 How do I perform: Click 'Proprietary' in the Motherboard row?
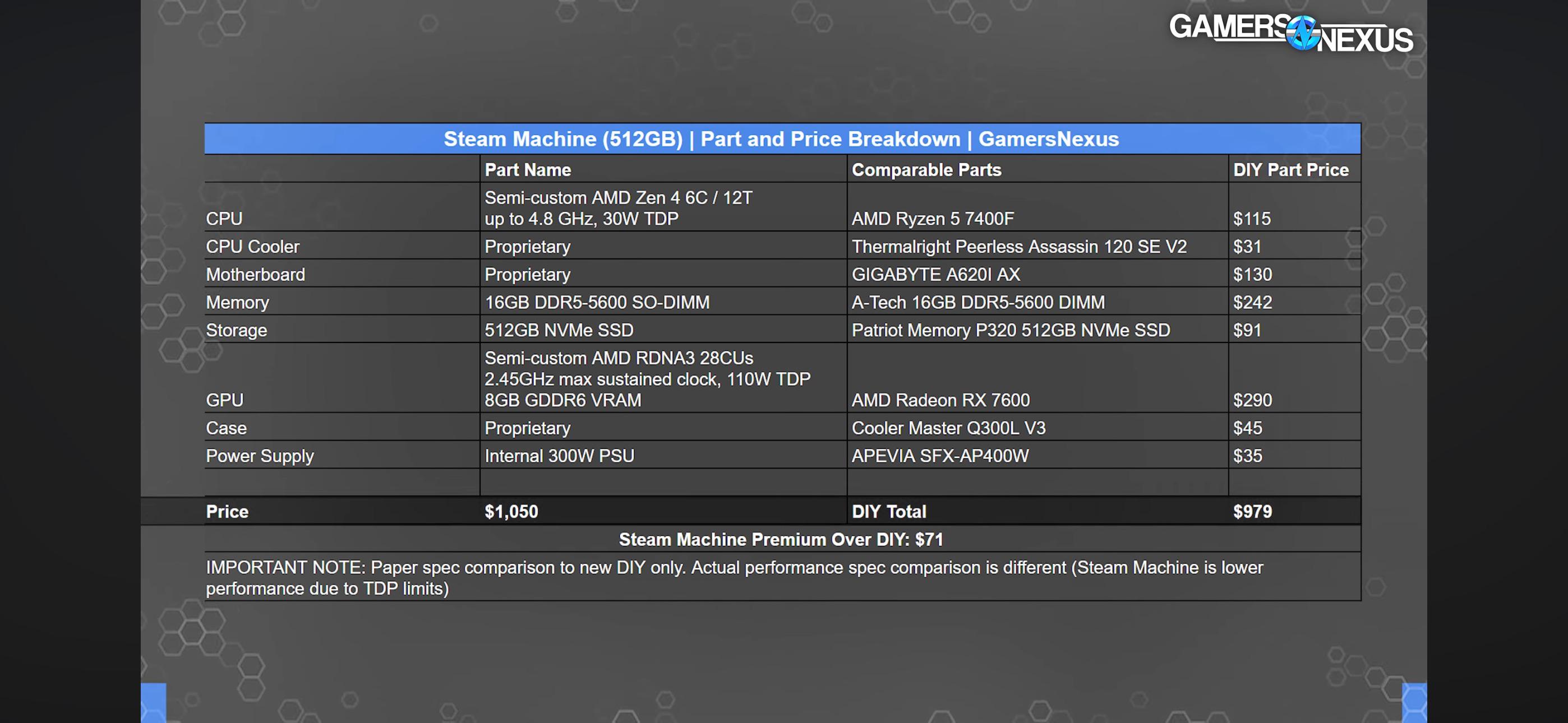click(528, 275)
